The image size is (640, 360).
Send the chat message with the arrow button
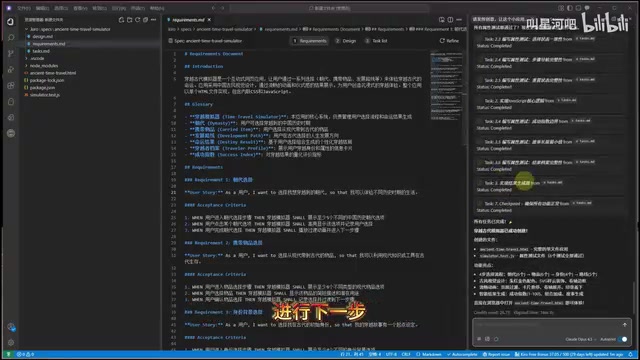[624, 325]
